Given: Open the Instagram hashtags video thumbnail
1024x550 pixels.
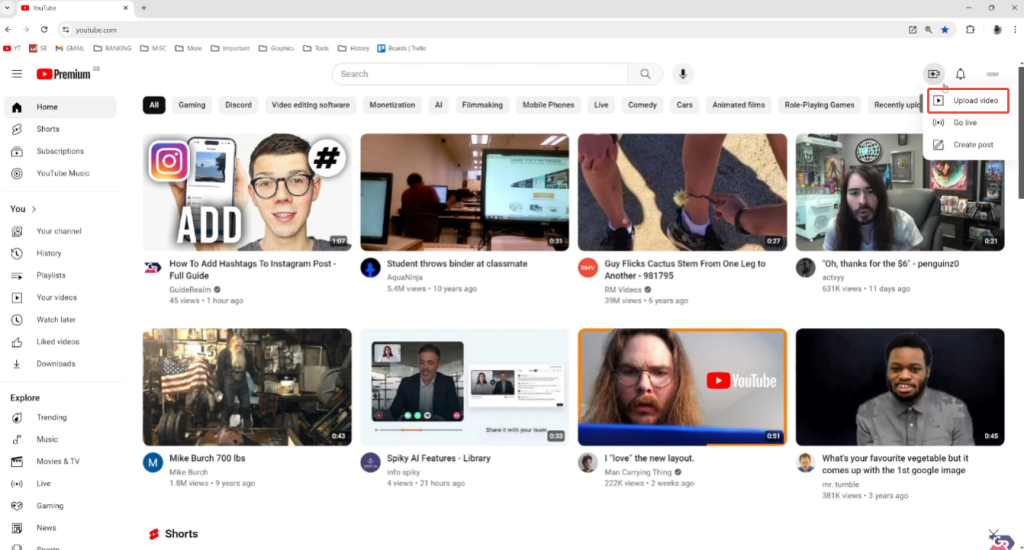Looking at the screenshot, I should click(247, 192).
